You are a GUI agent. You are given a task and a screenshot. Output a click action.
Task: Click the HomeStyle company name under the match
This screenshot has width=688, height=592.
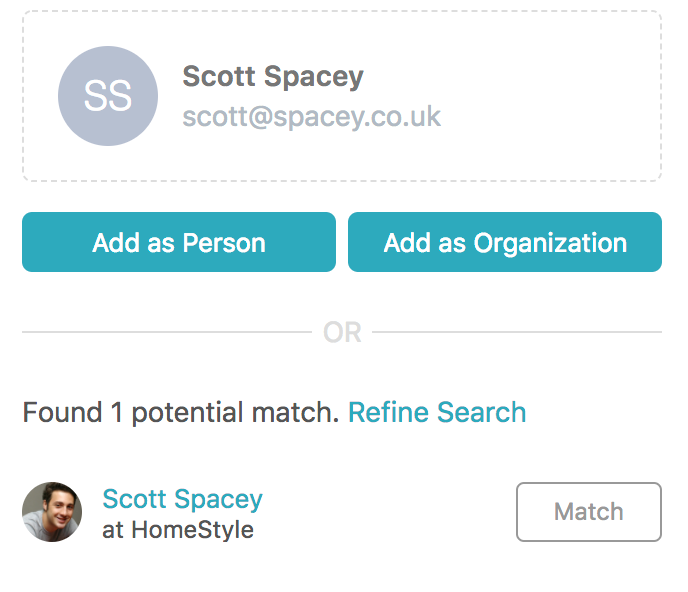click(192, 530)
